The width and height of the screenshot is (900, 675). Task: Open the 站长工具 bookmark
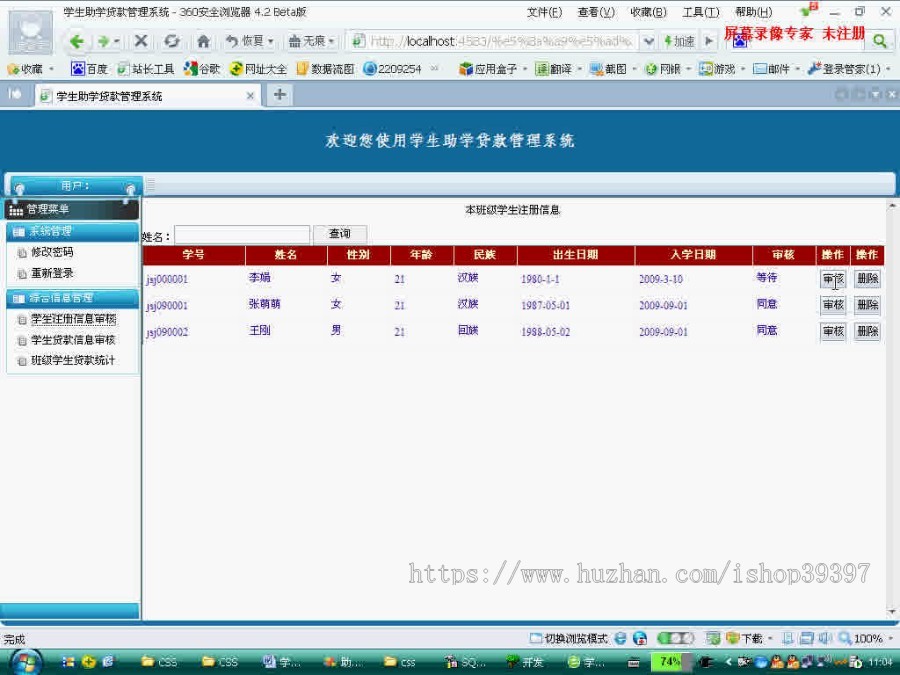[146, 69]
